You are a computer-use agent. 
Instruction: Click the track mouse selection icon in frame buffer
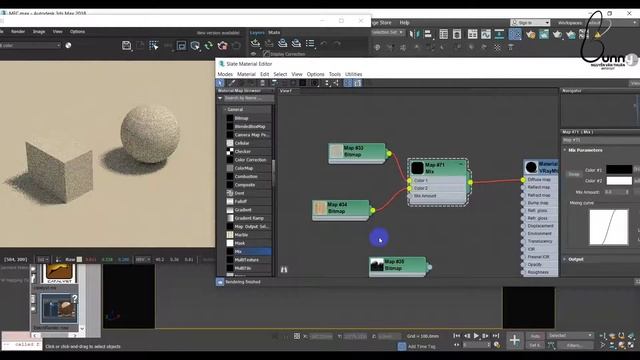pyautogui.click(x=154, y=45)
